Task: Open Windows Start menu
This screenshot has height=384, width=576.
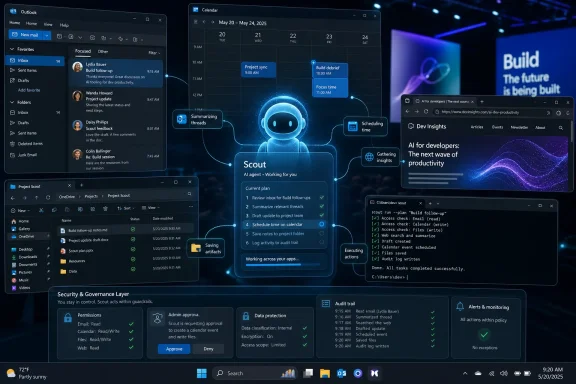Action: [202, 373]
